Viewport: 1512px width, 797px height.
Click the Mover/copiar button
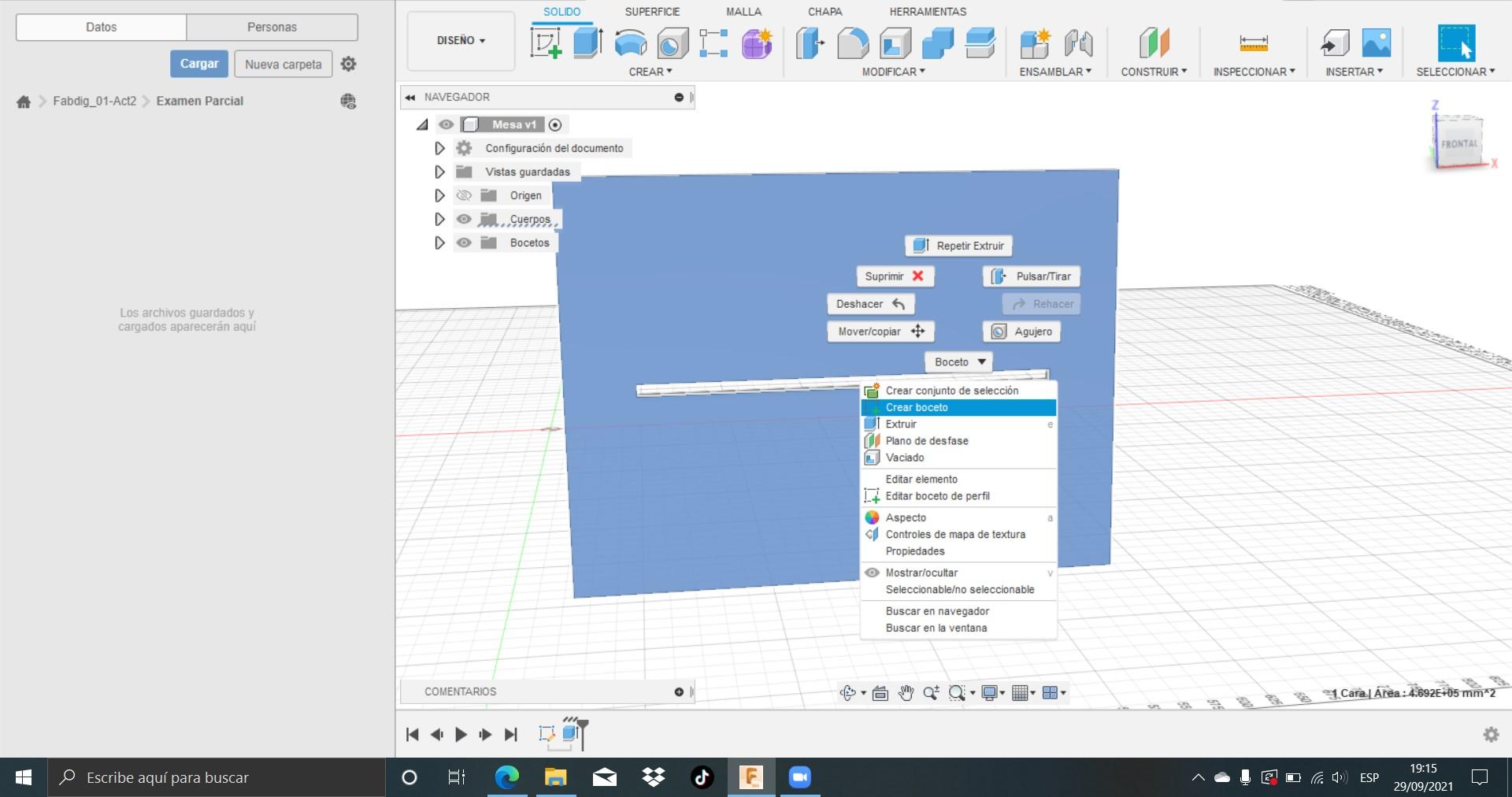click(x=880, y=332)
